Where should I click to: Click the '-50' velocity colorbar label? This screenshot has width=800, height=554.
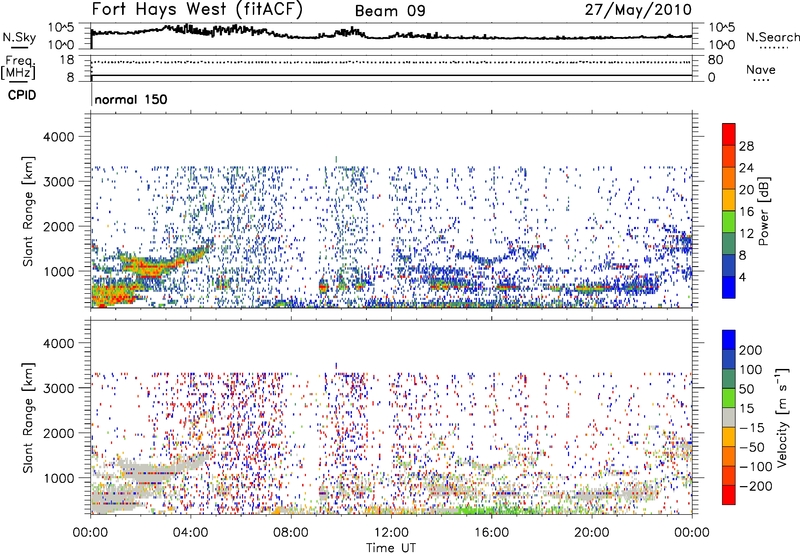click(752, 448)
